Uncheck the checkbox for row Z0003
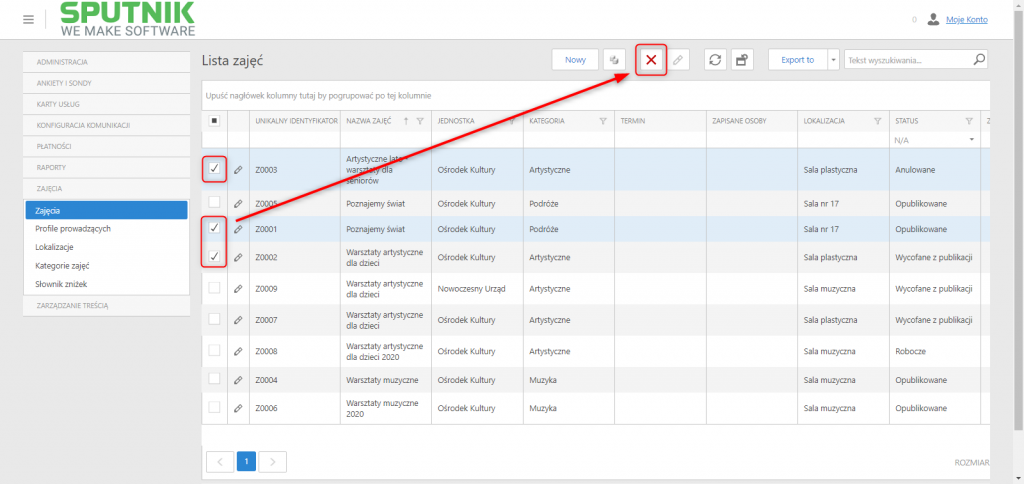This screenshot has height=484, width=1024. tap(214, 169)
